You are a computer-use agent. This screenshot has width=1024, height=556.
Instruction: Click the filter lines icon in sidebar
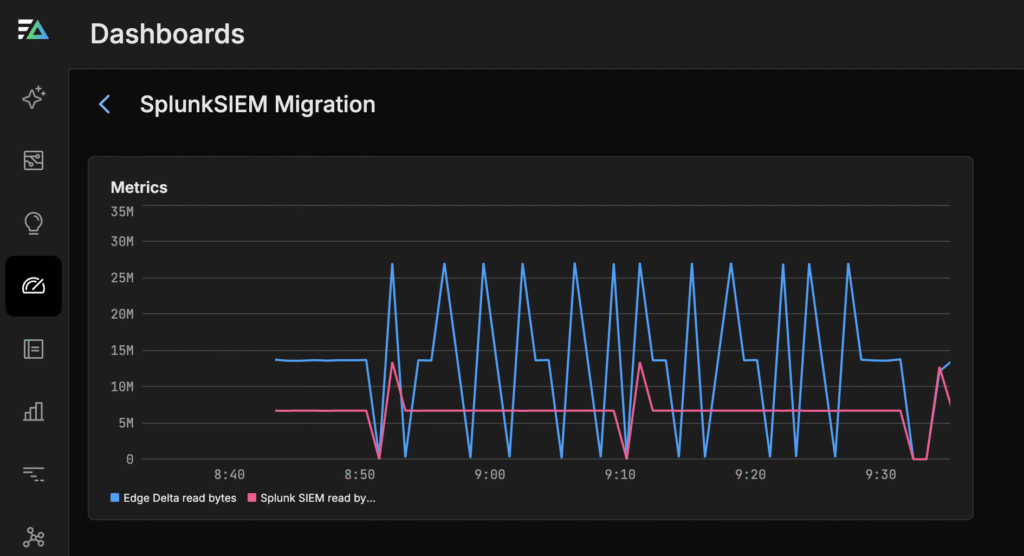click(x=34, y=474)
